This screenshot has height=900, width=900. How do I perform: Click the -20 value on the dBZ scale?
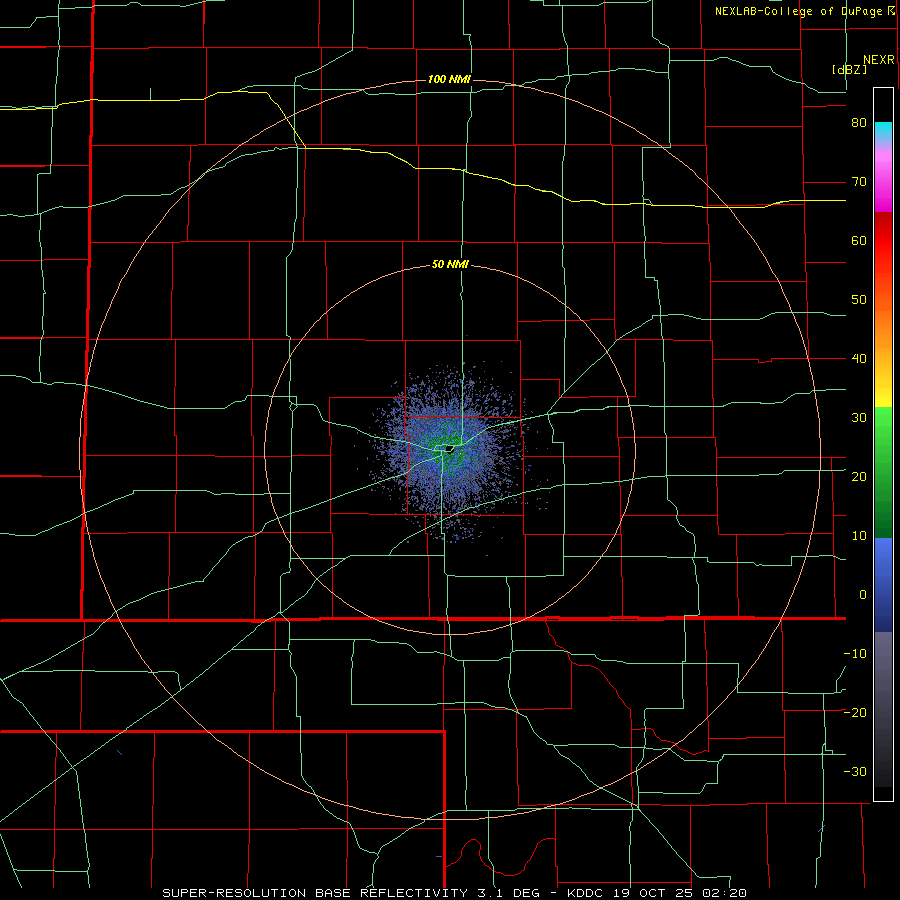[855, 712]
